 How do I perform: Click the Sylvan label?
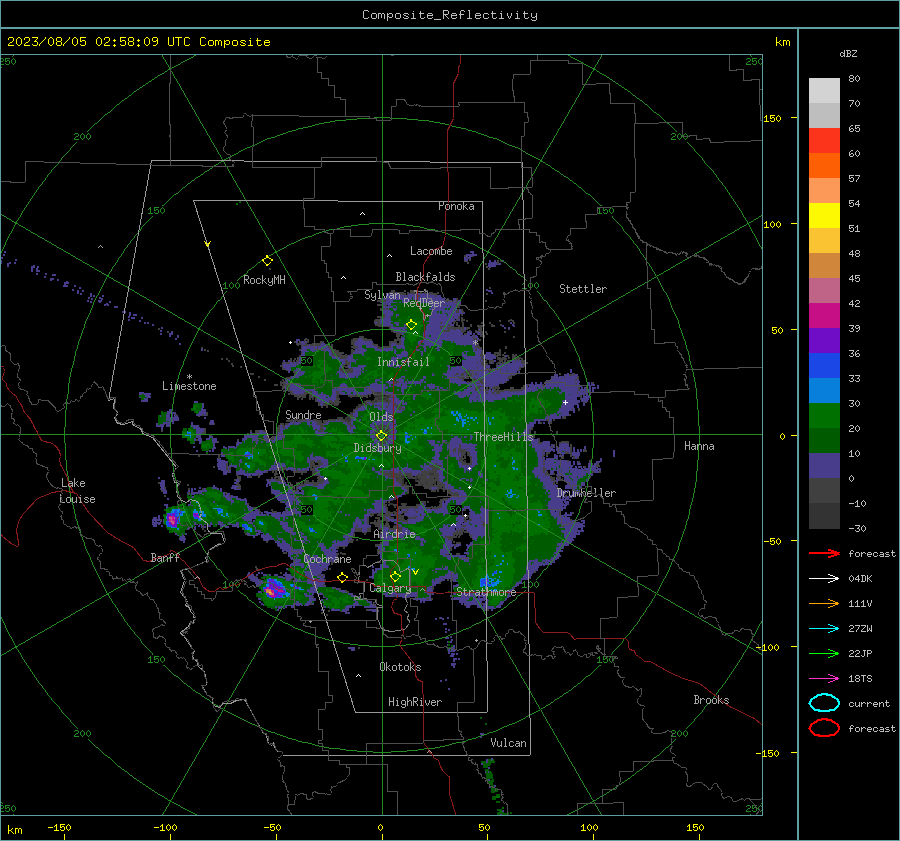[382, 295]
